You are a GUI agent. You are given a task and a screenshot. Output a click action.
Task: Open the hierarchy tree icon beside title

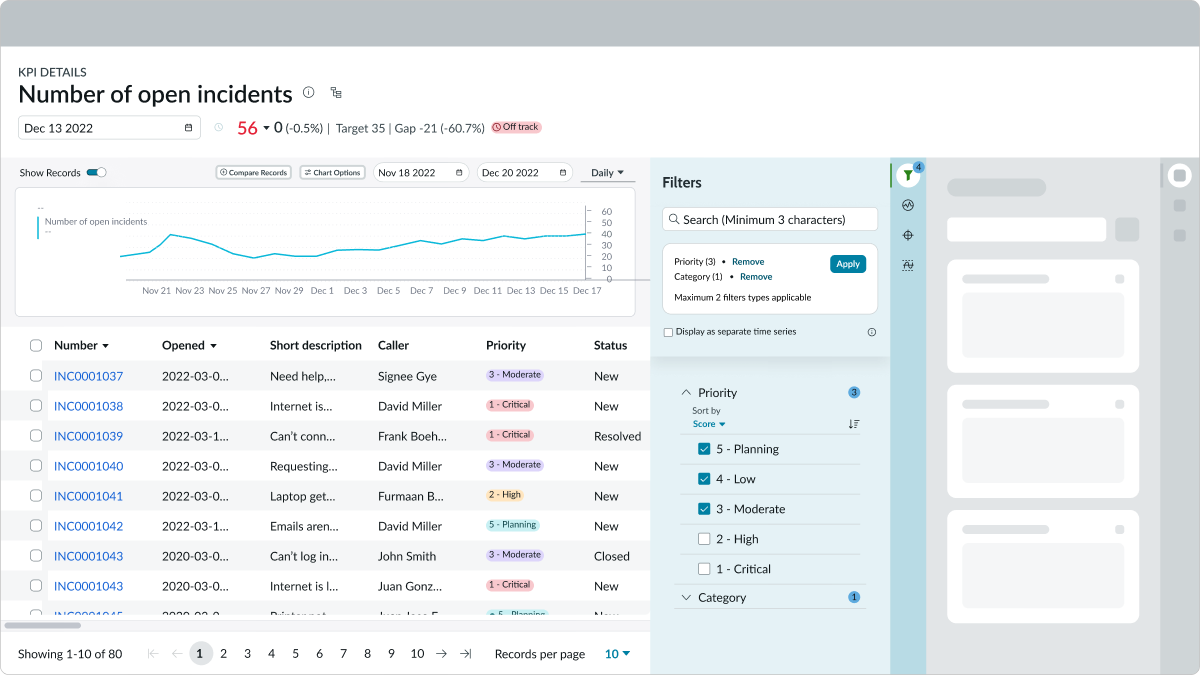click(x=336, y=93)
